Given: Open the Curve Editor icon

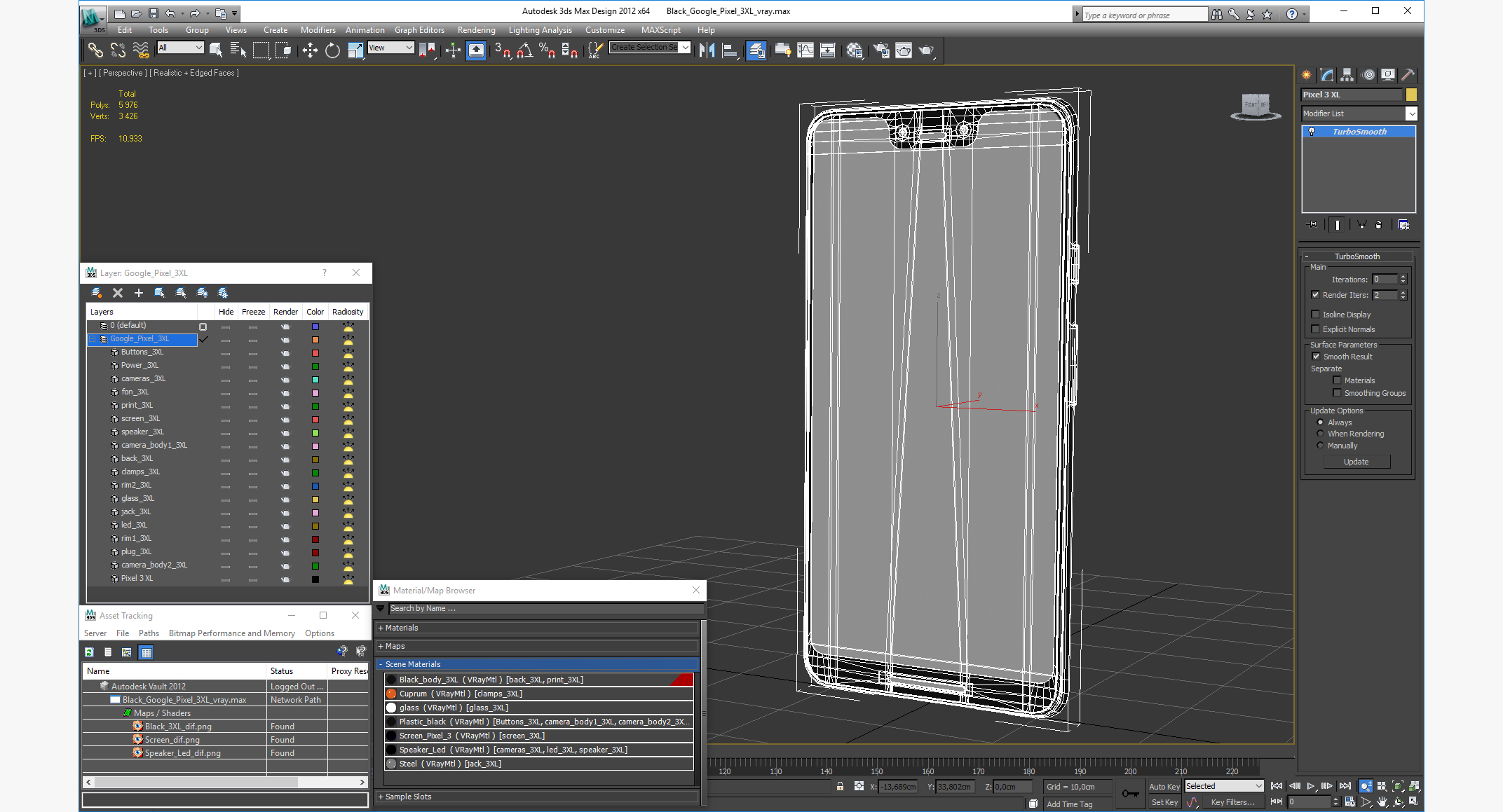Looking at the screenshot, I should [805, 50].
